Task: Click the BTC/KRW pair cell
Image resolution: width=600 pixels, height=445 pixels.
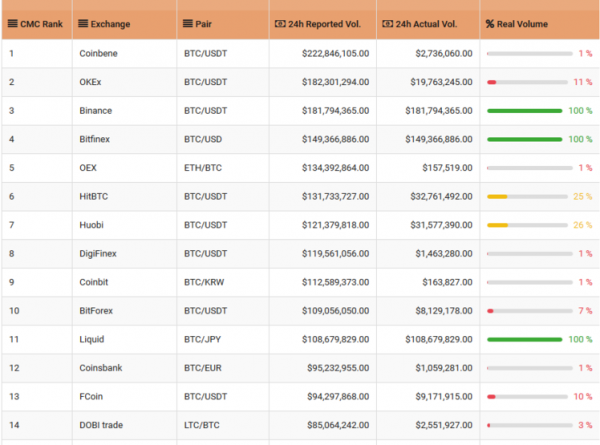Action: click(x=204, y=282)
